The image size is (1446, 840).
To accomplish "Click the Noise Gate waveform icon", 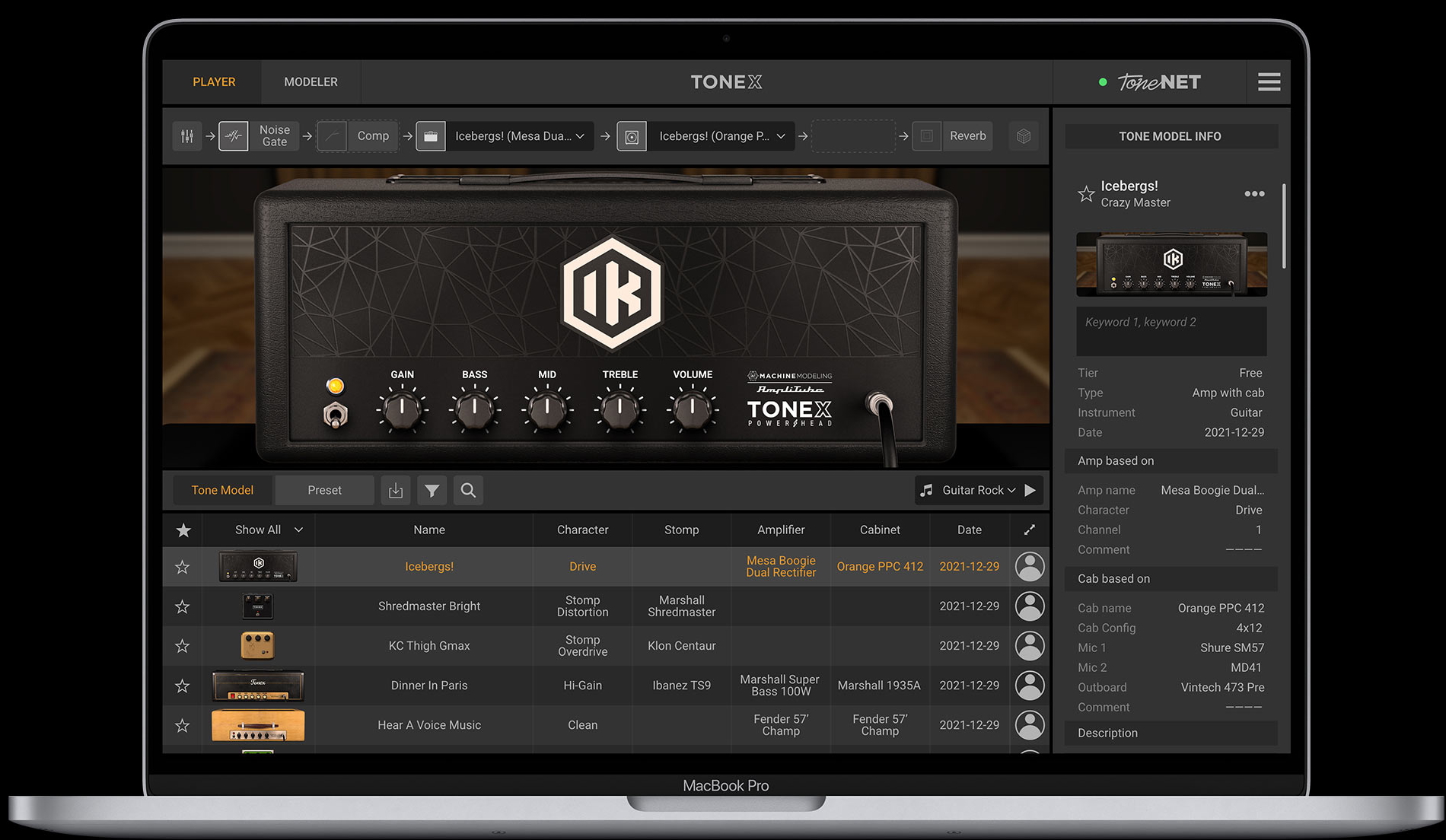I will (234, 136).
